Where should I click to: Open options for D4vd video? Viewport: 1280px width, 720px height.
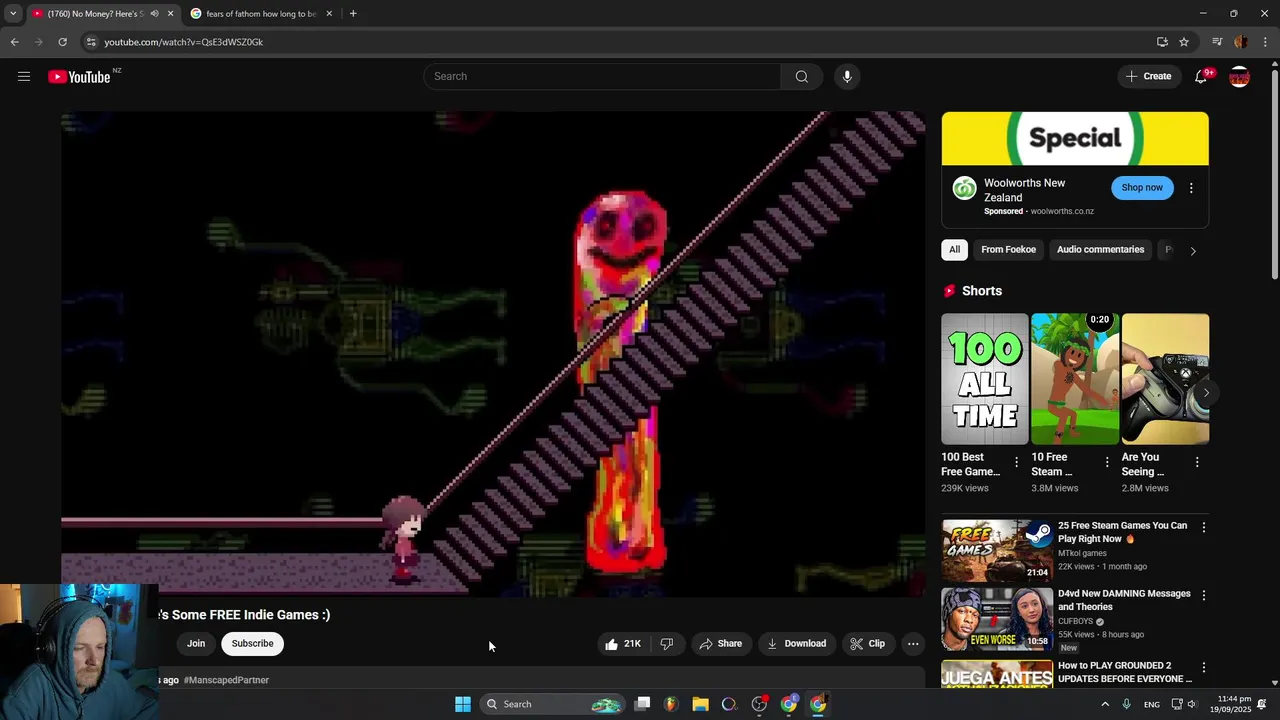(1203, 595)
